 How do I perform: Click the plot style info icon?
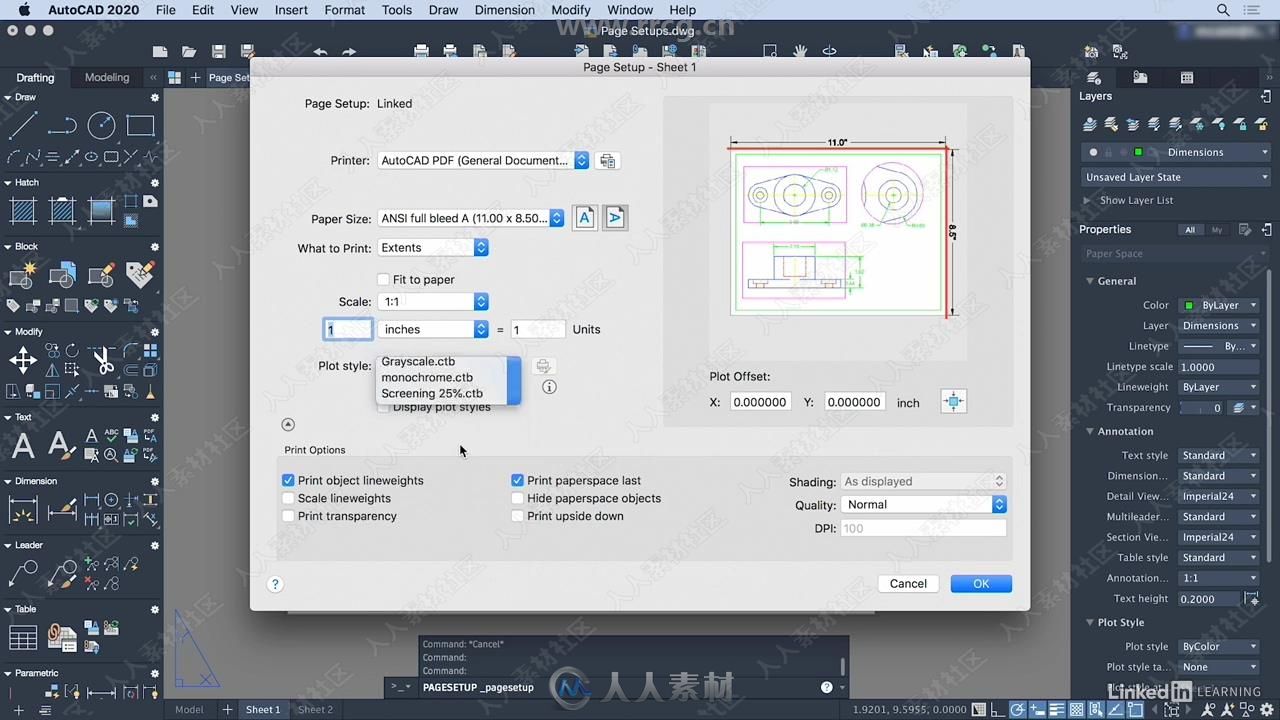tap(549, 387)
